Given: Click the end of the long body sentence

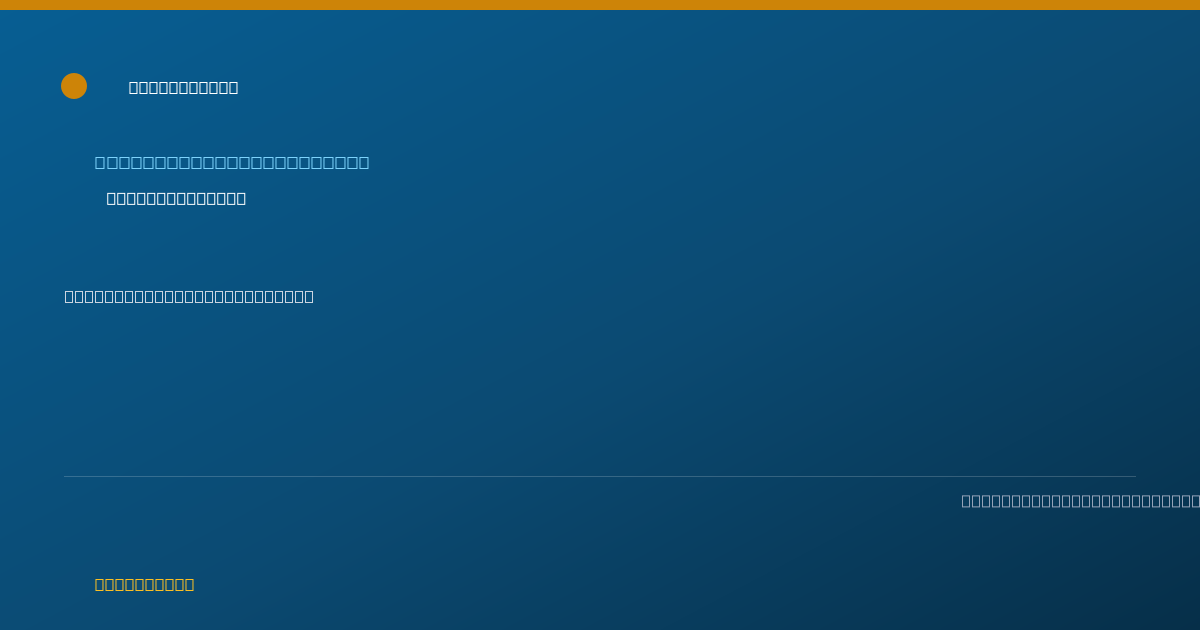Looking at the screenshot, I should [309, 297].
